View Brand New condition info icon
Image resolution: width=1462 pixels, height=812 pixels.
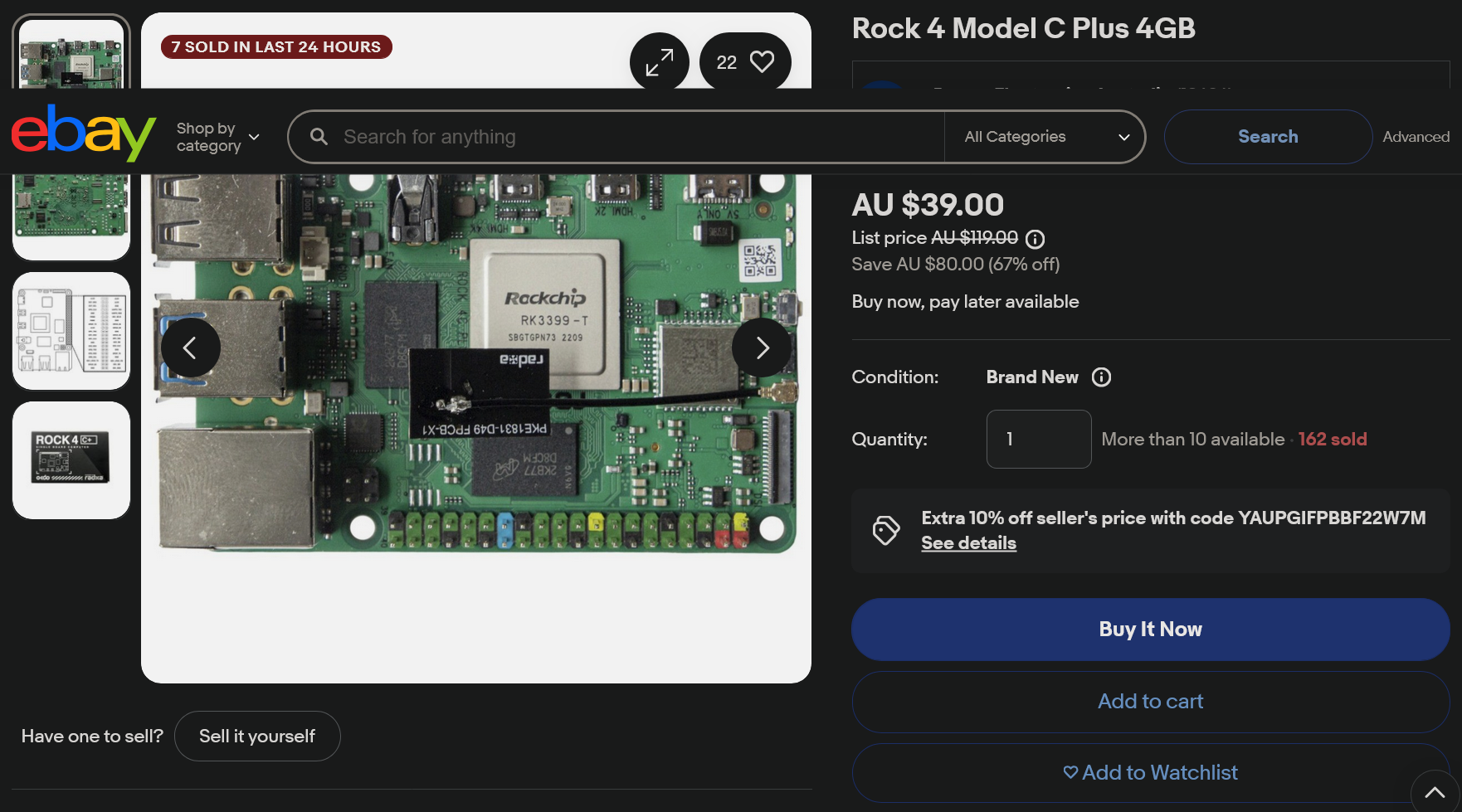(1101, 377)
